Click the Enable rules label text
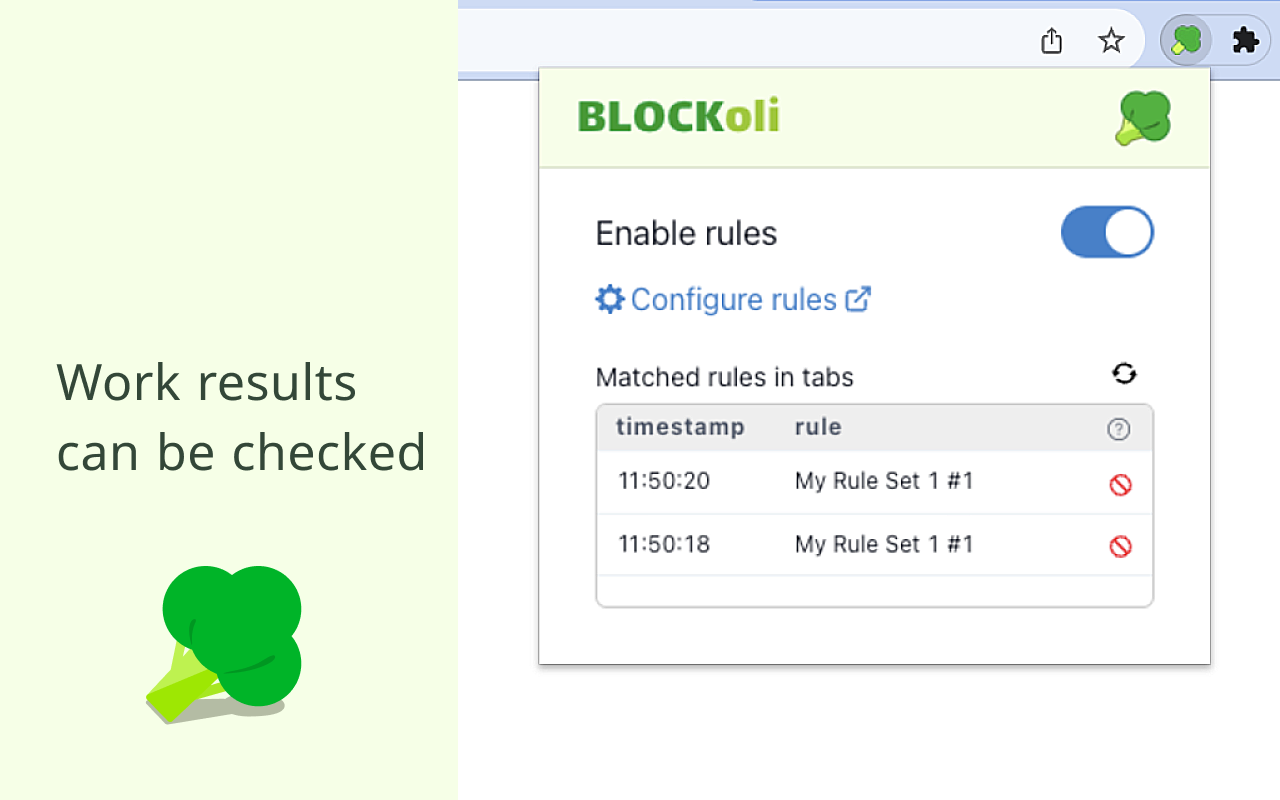Viewport: 1280px width, 800px height. pos(686,232)
